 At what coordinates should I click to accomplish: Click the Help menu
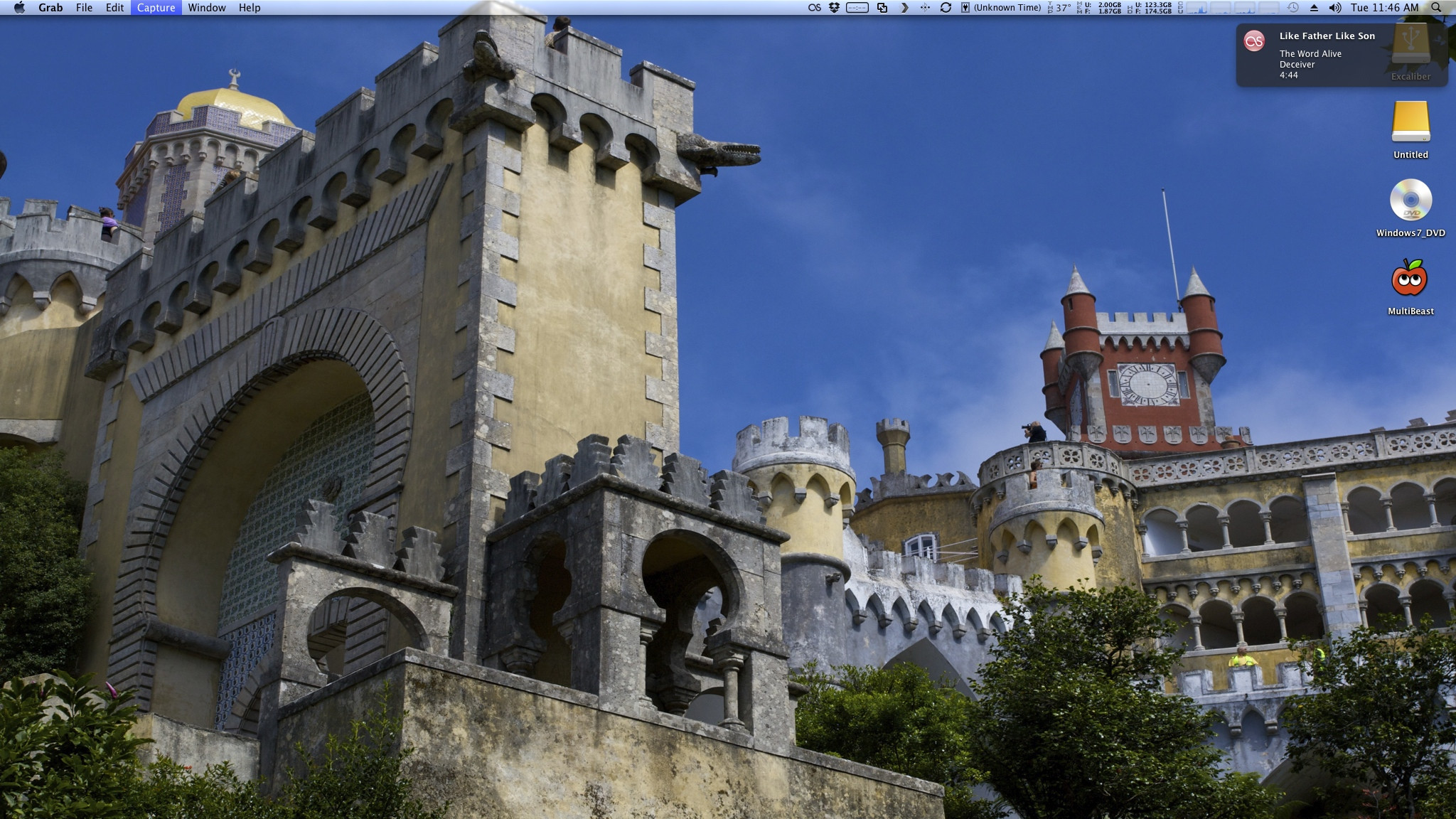[249, 8]
